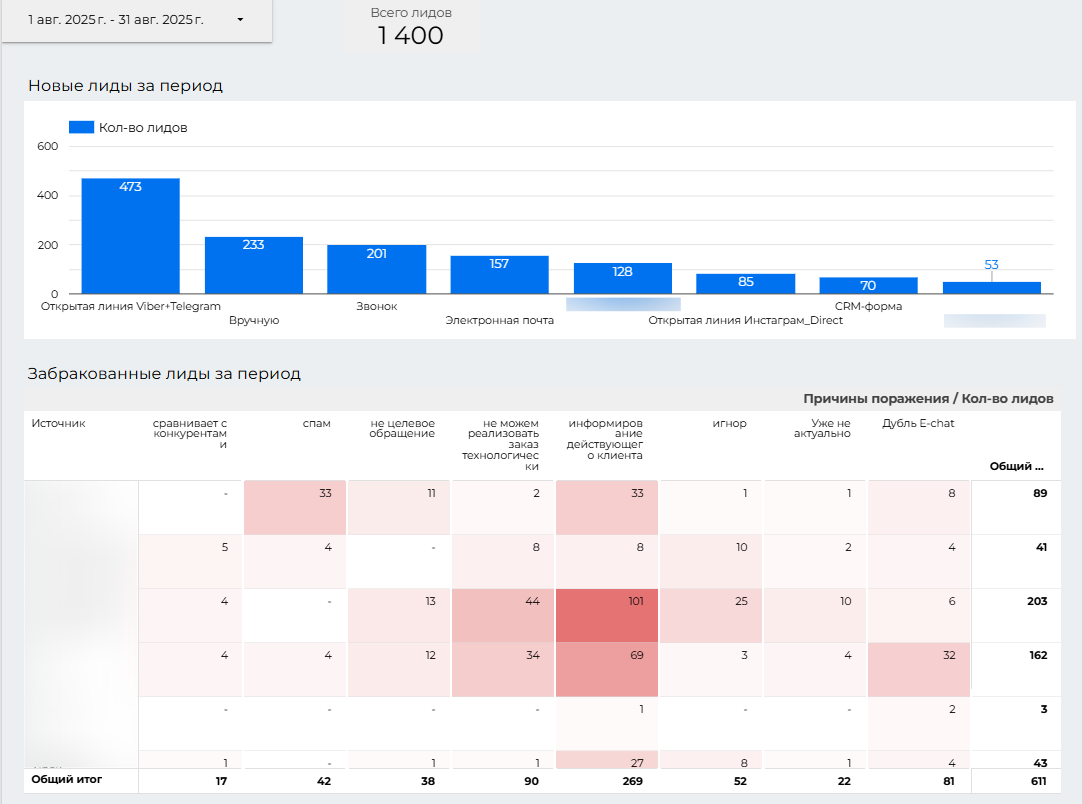Viewport: 1083px width, 804px height.
Task: Click the 'игнор' column header
Action: point(729,423)
